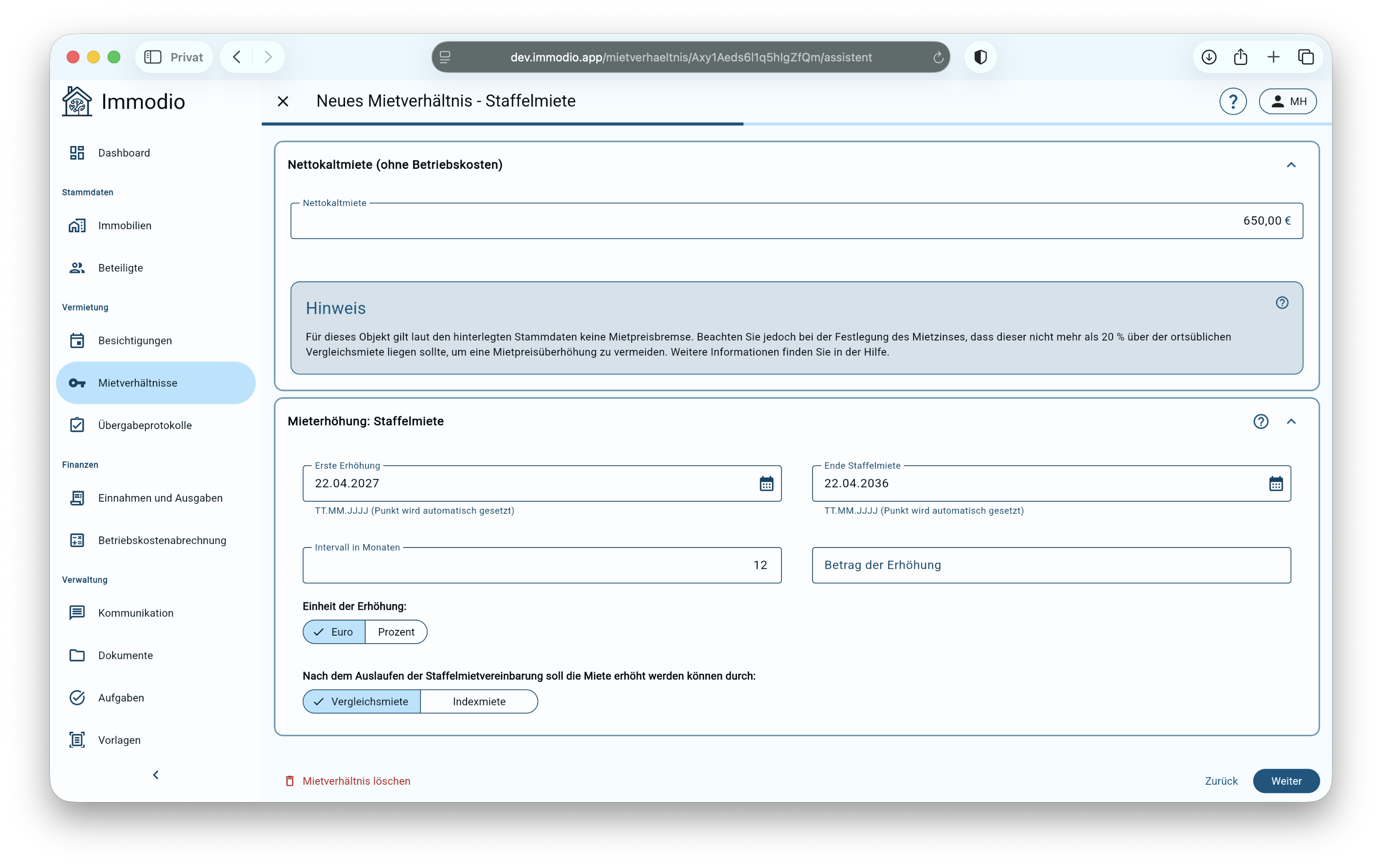The height and width of the screenshot is (868, 1382).
Task: Click the Nettokaltmiete amount field
Action: pos(797,221)
